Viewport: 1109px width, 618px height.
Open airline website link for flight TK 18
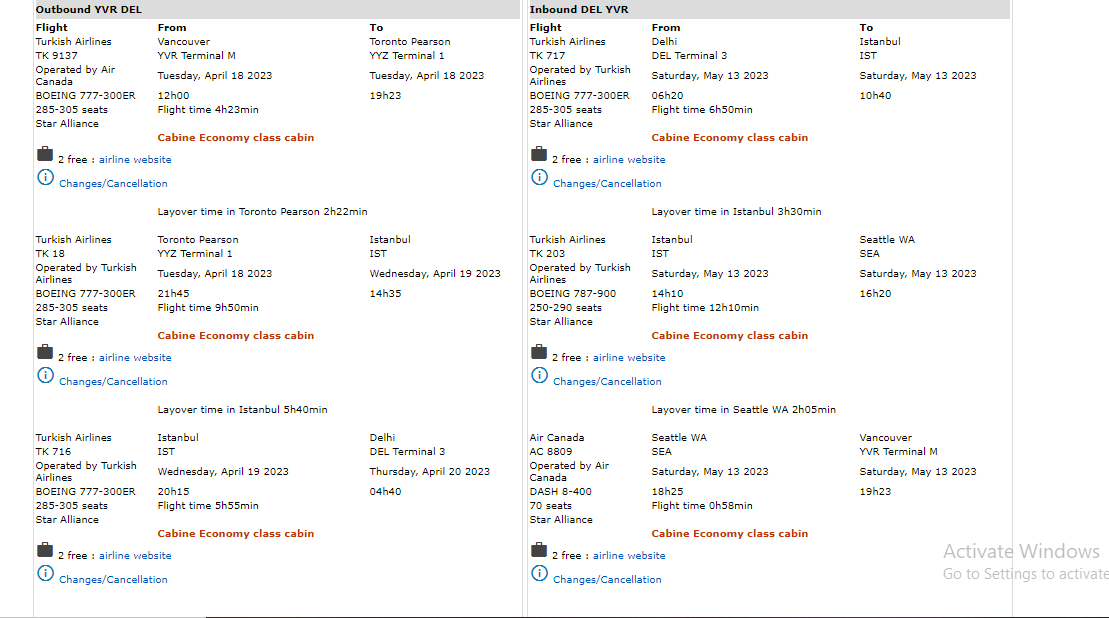click(135, 358)
